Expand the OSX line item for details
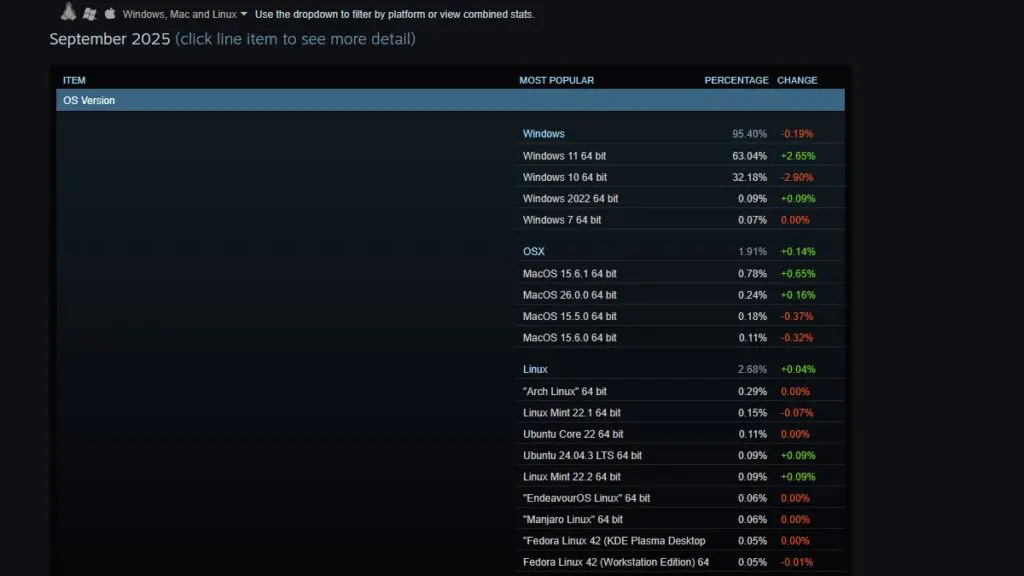The width and height of the screenshot is (1024, 576). pyautogui.click(x=533, y=251)
